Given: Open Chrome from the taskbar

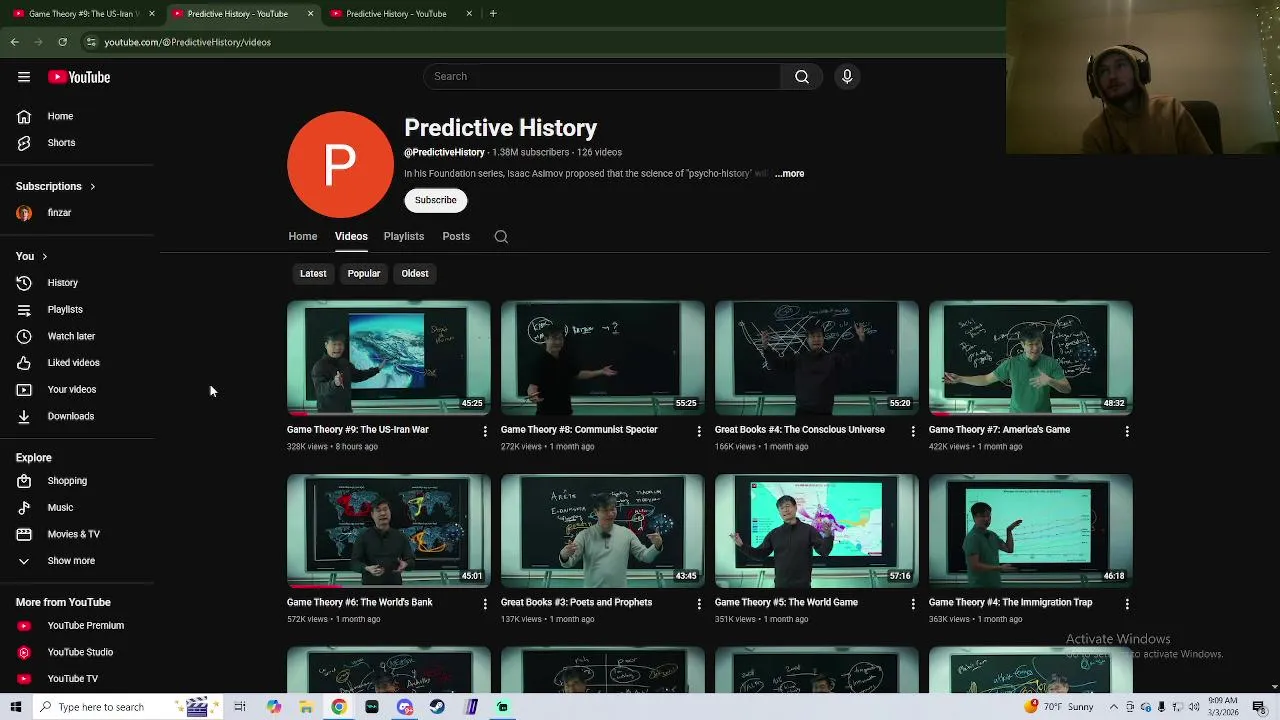Looking at the screenshot, I should click(339, 707).
